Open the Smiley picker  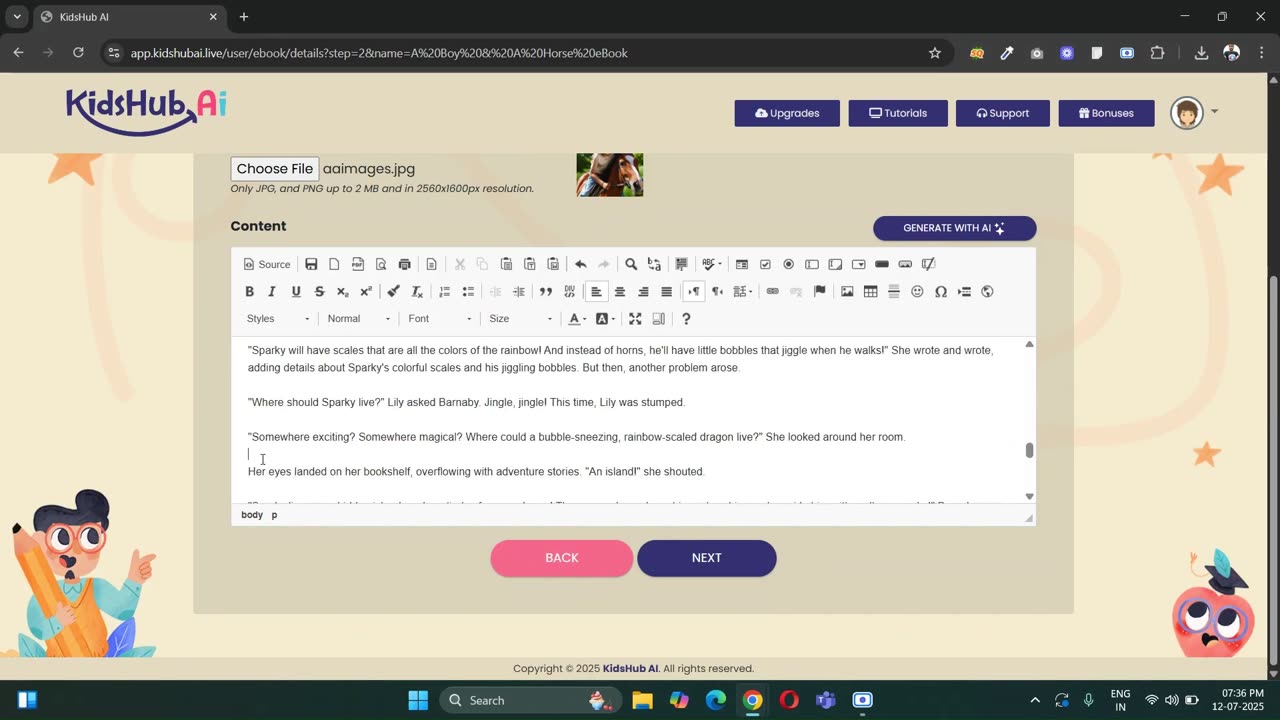917,291
